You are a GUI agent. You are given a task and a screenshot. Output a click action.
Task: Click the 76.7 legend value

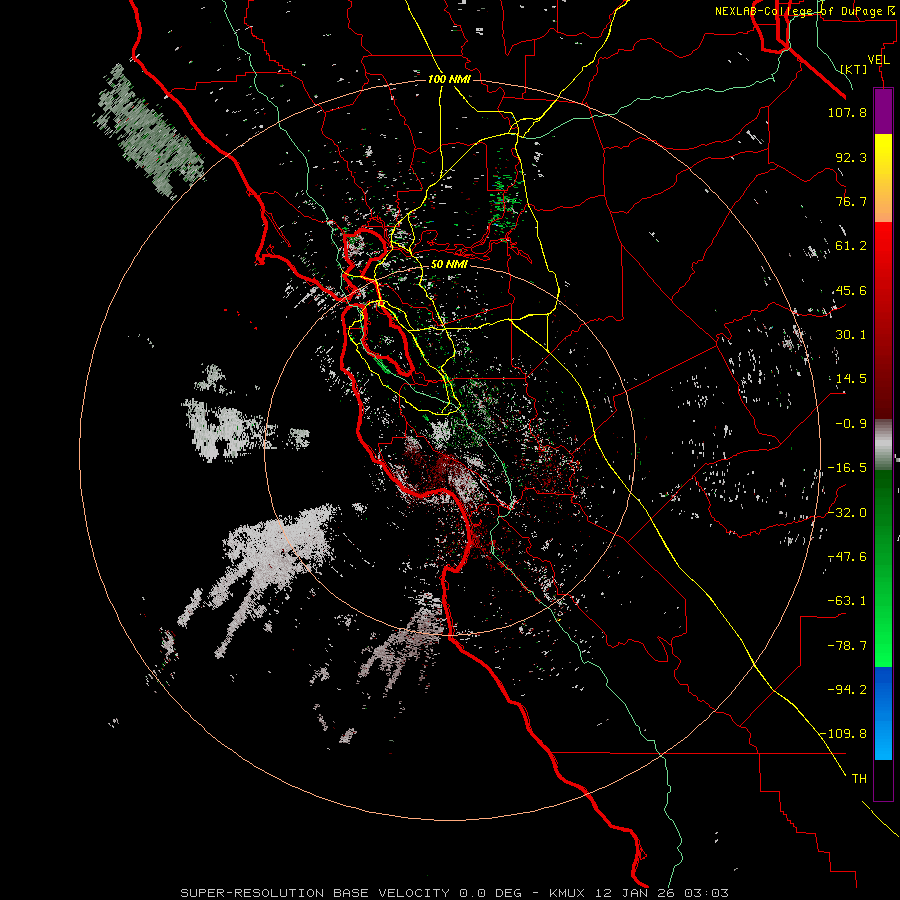pyautogui.click(x=851, y=201)
